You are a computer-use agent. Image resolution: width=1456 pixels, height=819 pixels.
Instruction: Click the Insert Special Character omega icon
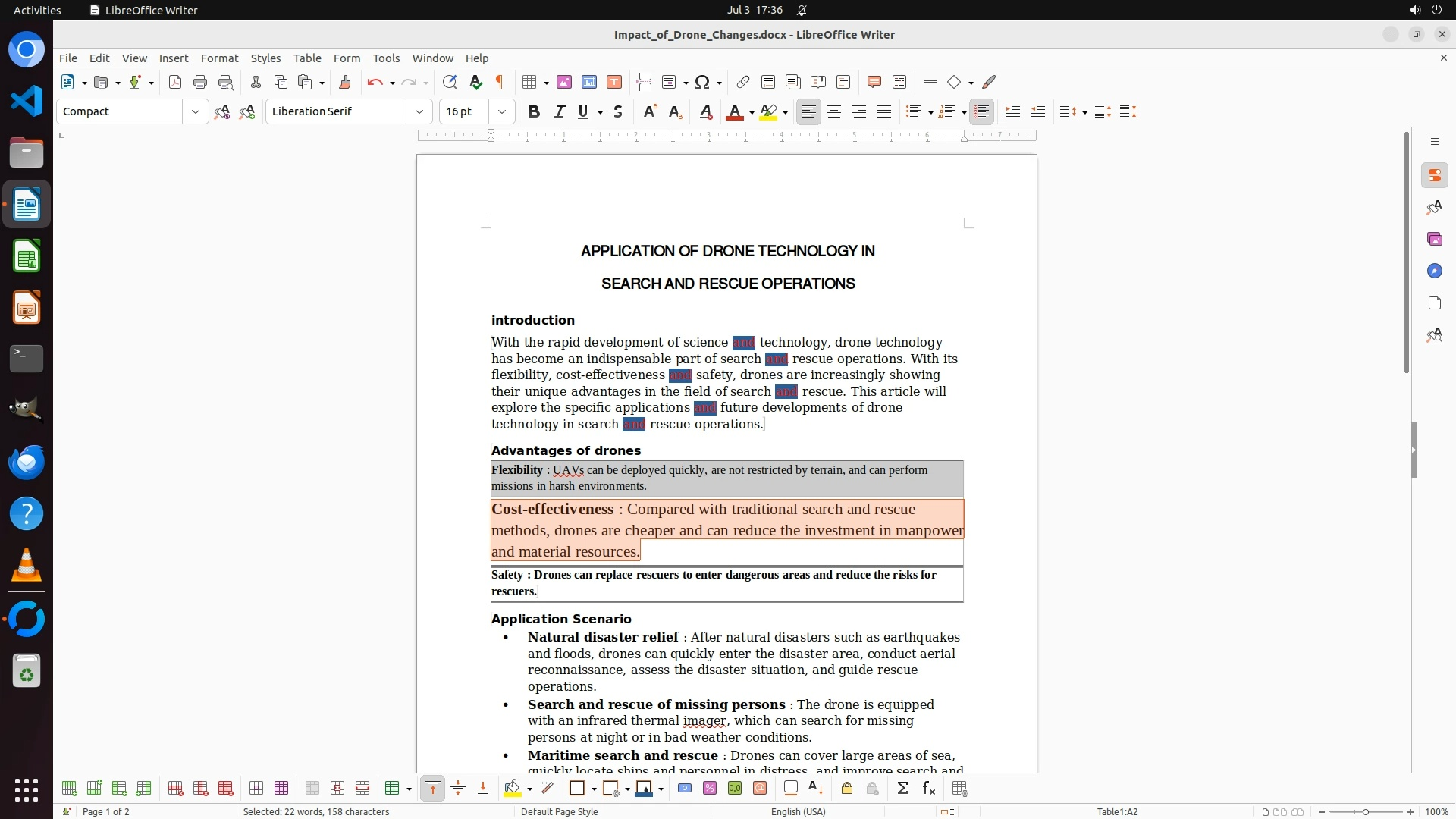(x=702, y=82)
